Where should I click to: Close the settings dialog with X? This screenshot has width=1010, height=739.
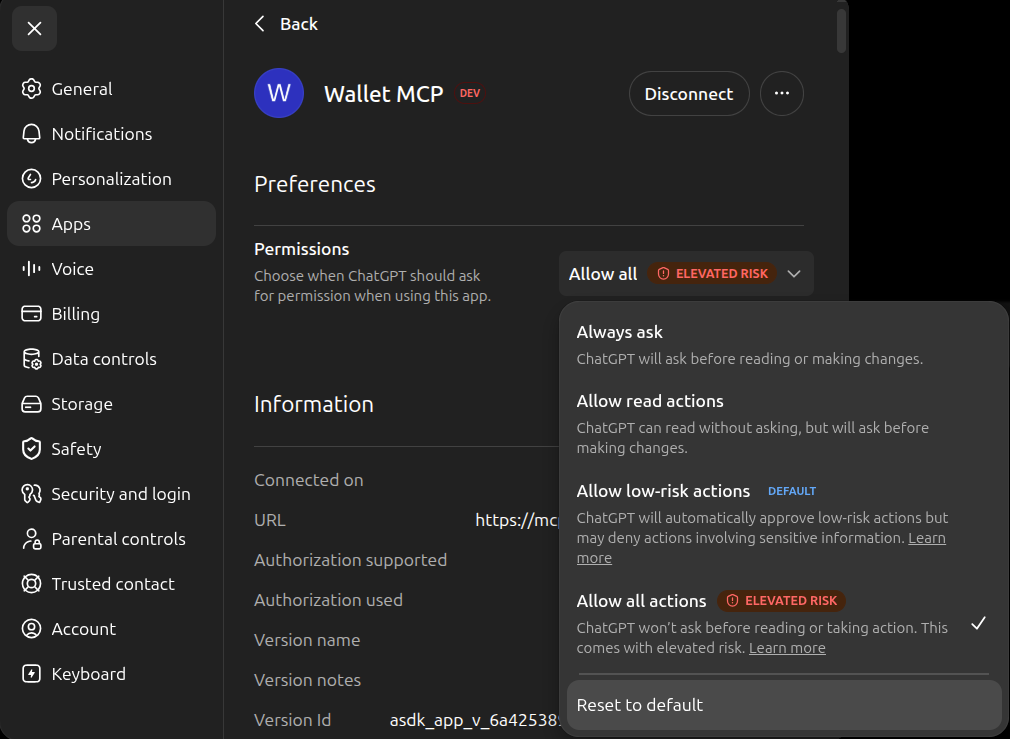coord(34,28)
